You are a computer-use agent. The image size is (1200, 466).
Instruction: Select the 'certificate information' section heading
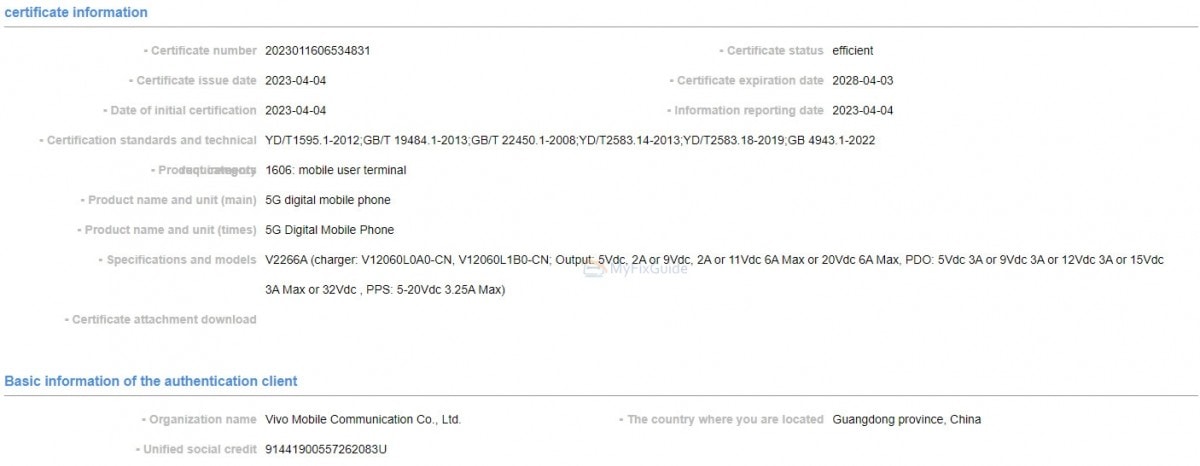point(76,13)
